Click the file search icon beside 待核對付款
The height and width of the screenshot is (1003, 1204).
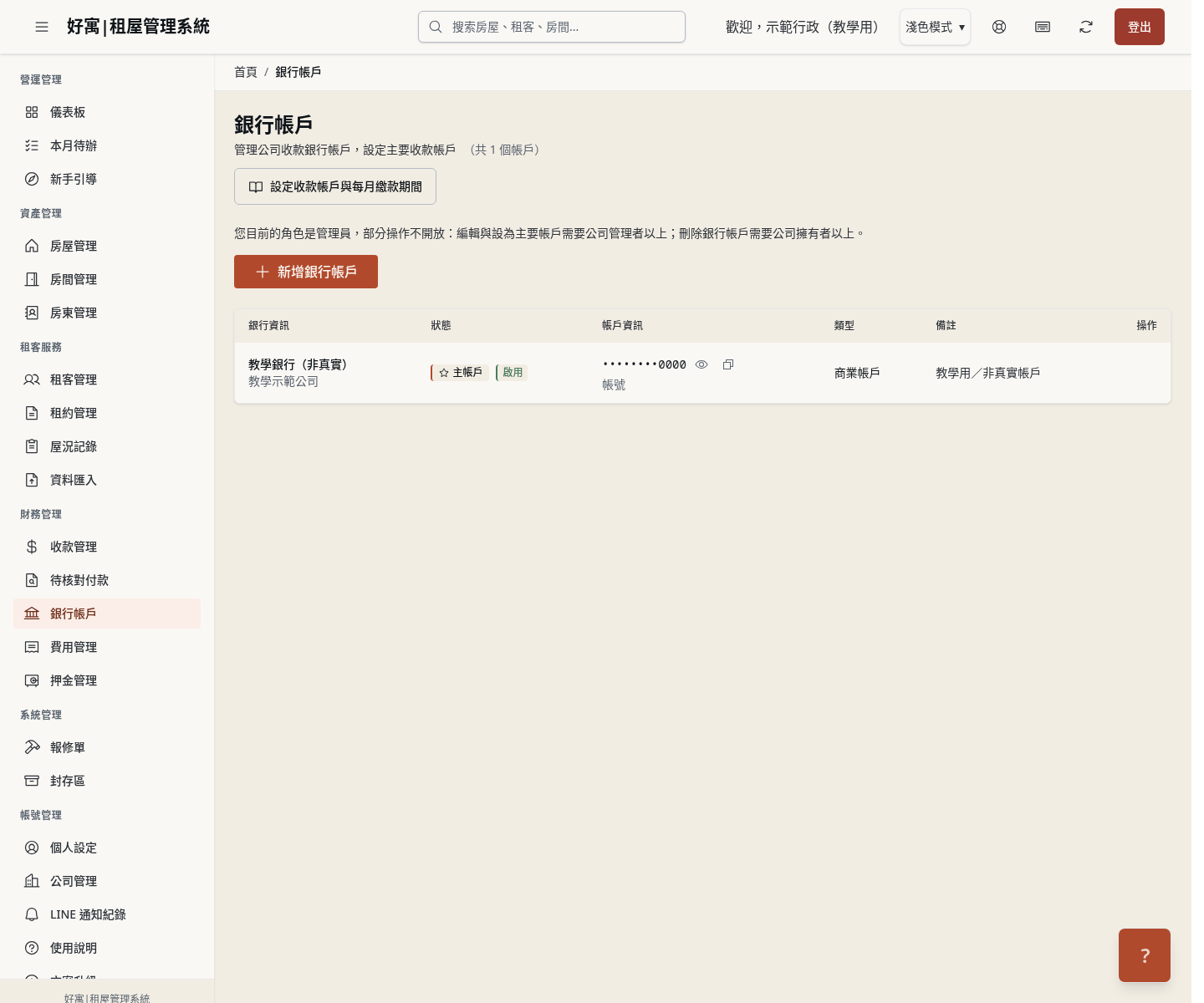coord(32,580)
